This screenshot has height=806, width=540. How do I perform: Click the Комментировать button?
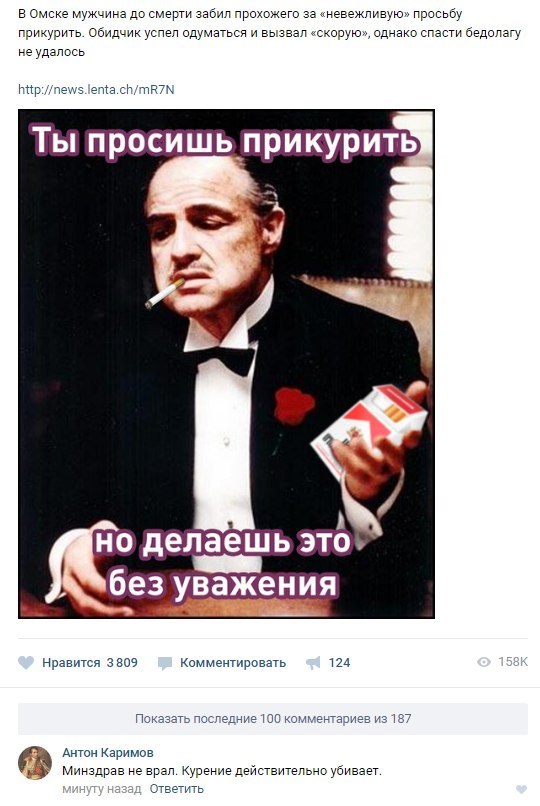pyautogui.click(x=233, y=663)
